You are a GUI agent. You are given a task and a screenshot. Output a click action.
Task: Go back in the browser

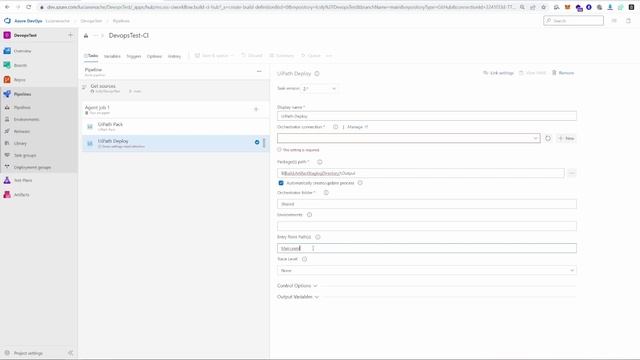click(x=7, y=7)
